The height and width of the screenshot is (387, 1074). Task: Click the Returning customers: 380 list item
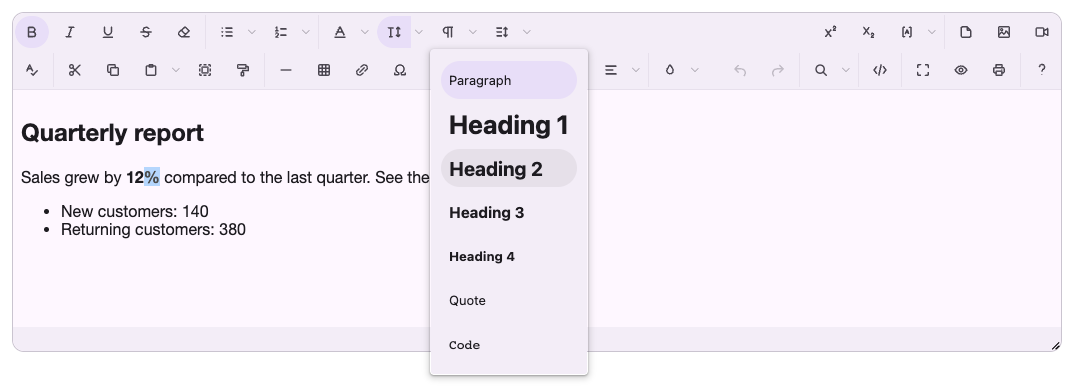[153, 229]
